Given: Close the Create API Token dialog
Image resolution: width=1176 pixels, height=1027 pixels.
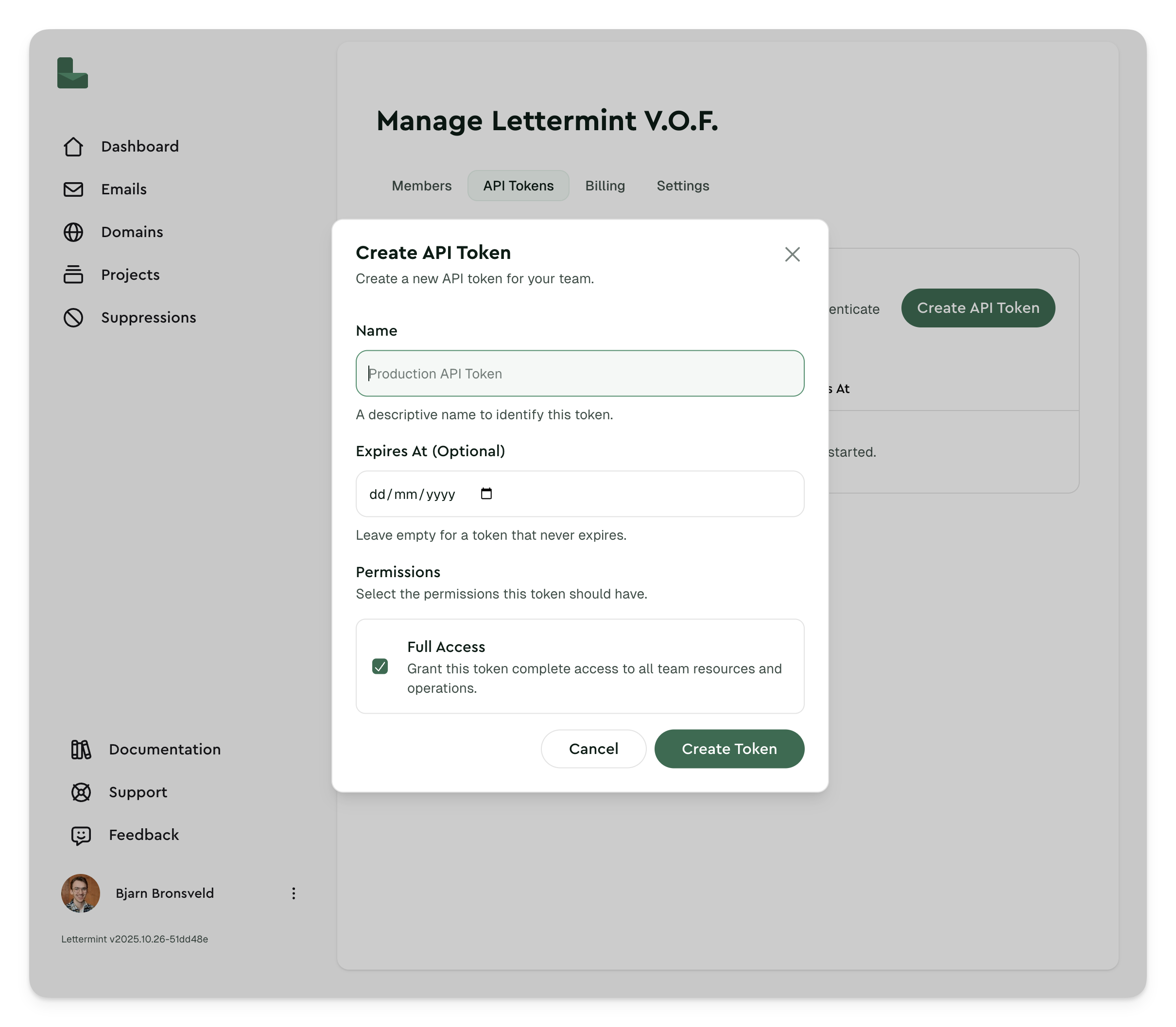Looking at the screenshot, I should [793, 255].
